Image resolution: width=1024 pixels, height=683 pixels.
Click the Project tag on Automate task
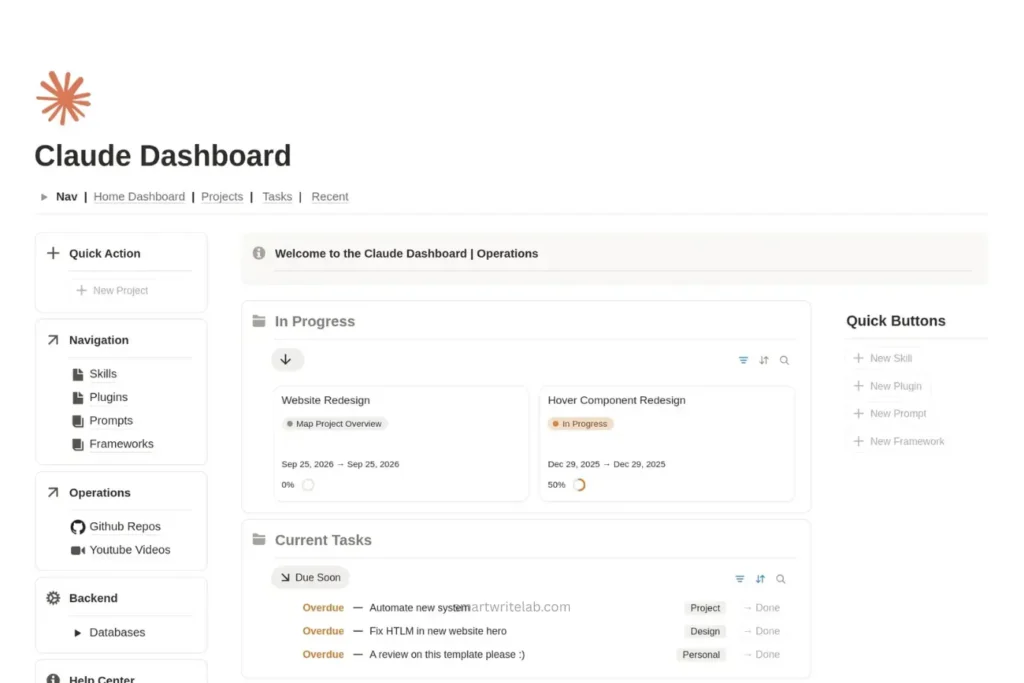[705, 607]
